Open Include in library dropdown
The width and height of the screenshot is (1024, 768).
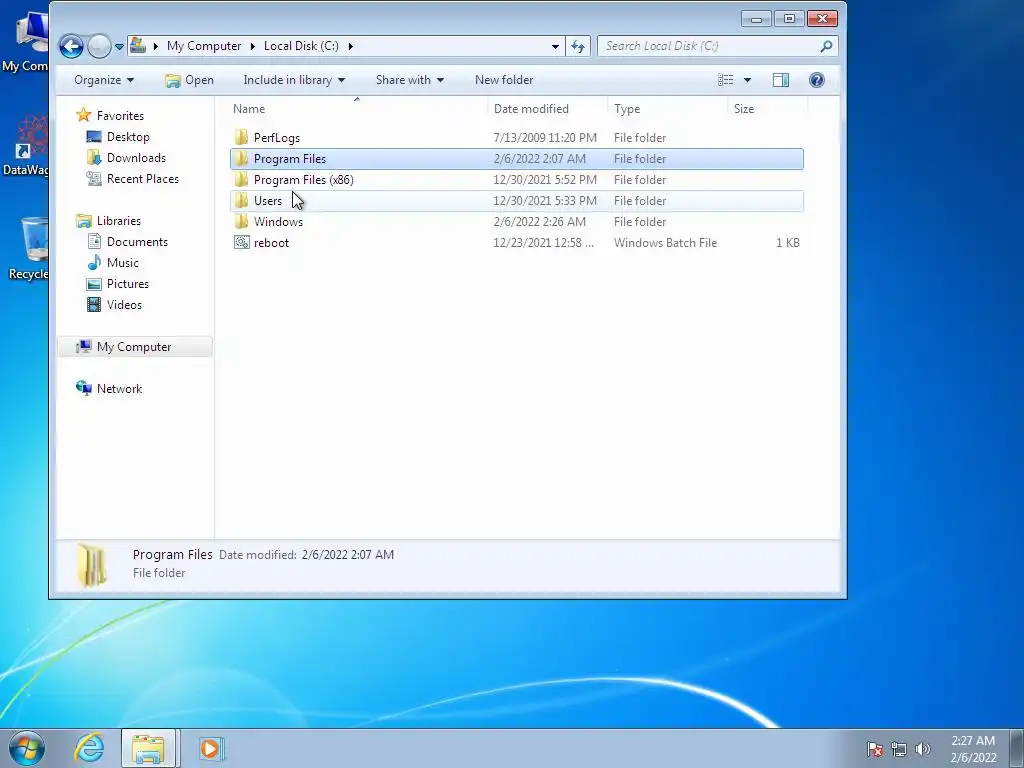click(x=294, y=80)
